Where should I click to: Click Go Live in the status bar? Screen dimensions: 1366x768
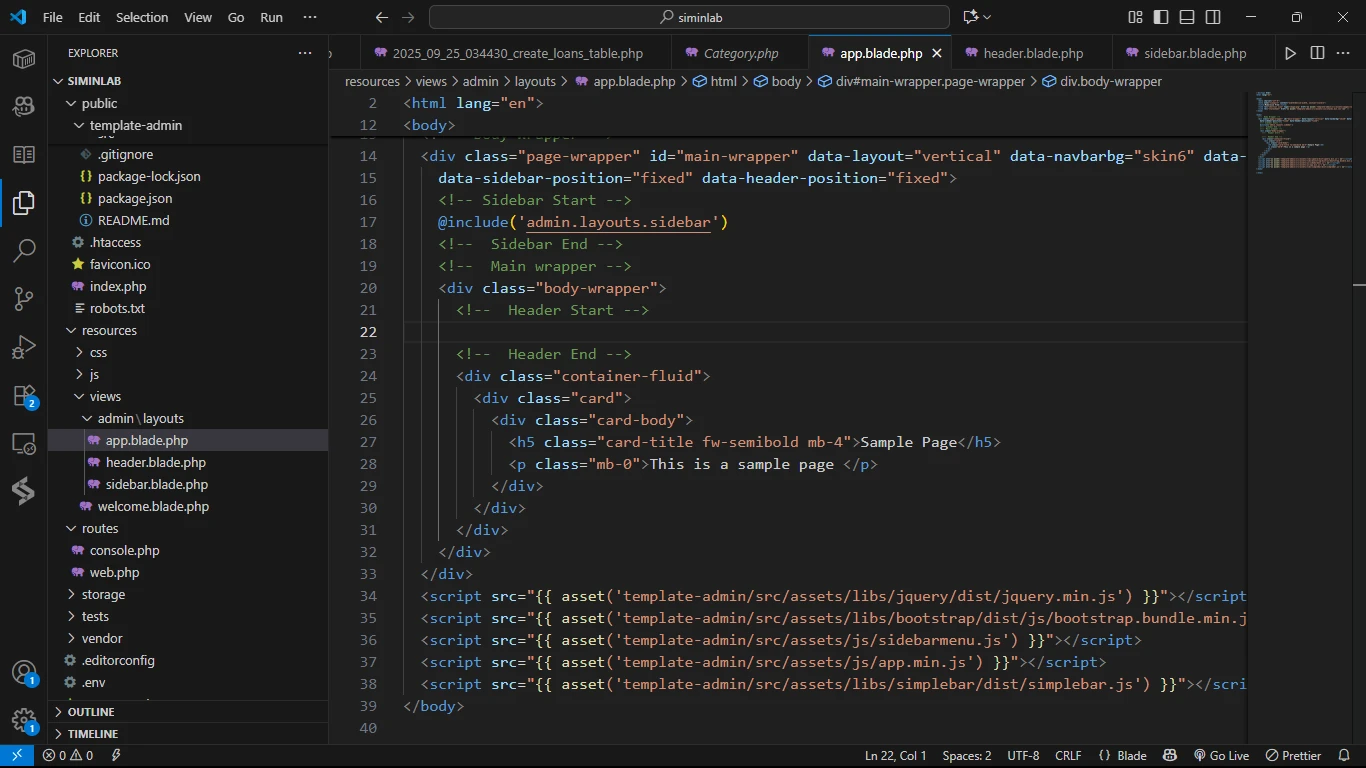[x=1221, y=756]
